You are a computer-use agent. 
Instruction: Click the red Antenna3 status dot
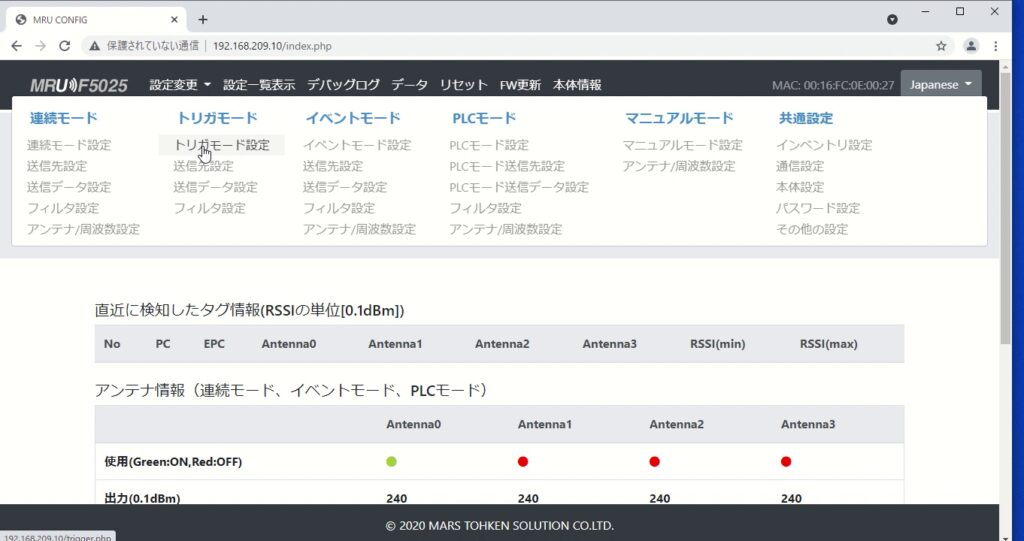pyautogui.click(x=786, y=461)
